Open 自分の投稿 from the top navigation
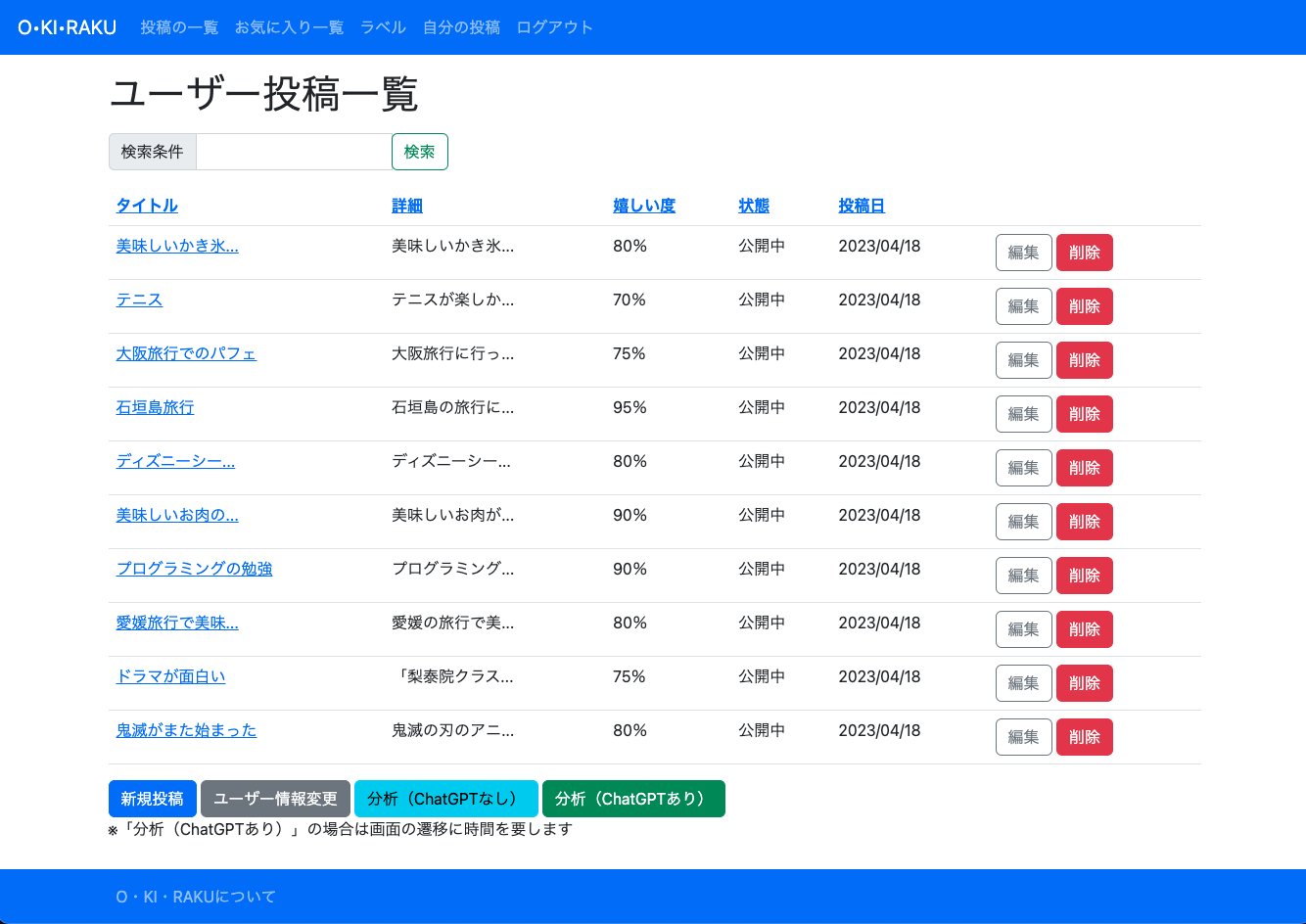This screenshot has height=924, width=1306. (460, 27)
